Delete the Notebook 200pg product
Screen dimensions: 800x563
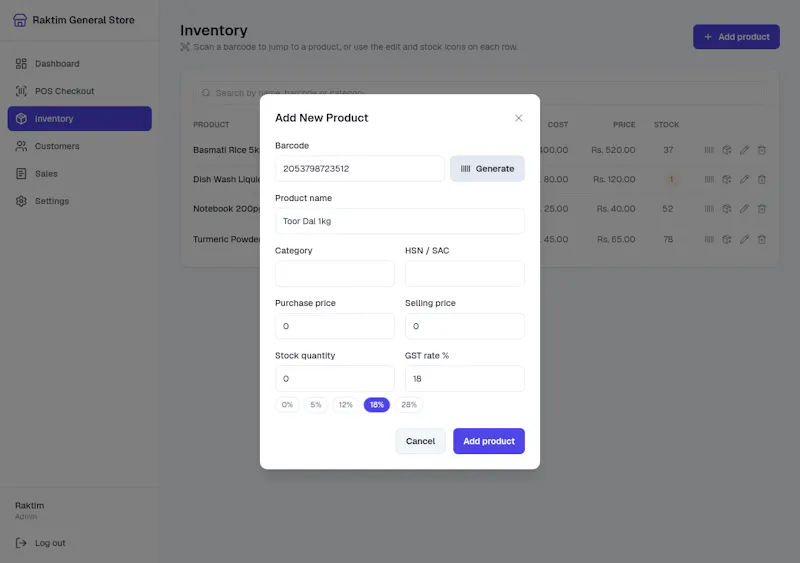click(x=762, y=209)
